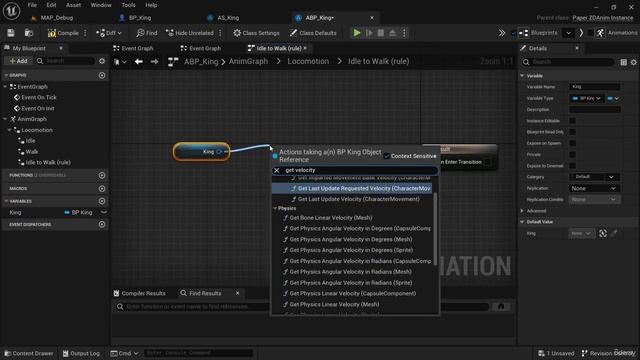640x360 pixels.
Task: Click the Find toolbar button
Action: coord(147,33)
